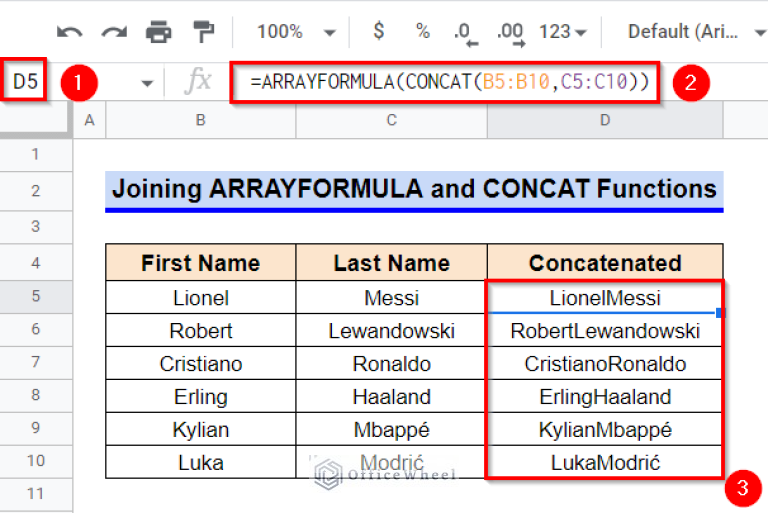Click cell containing LionelMessi
This screenshot has width=768, height=513.
click(x=605, y=298)
